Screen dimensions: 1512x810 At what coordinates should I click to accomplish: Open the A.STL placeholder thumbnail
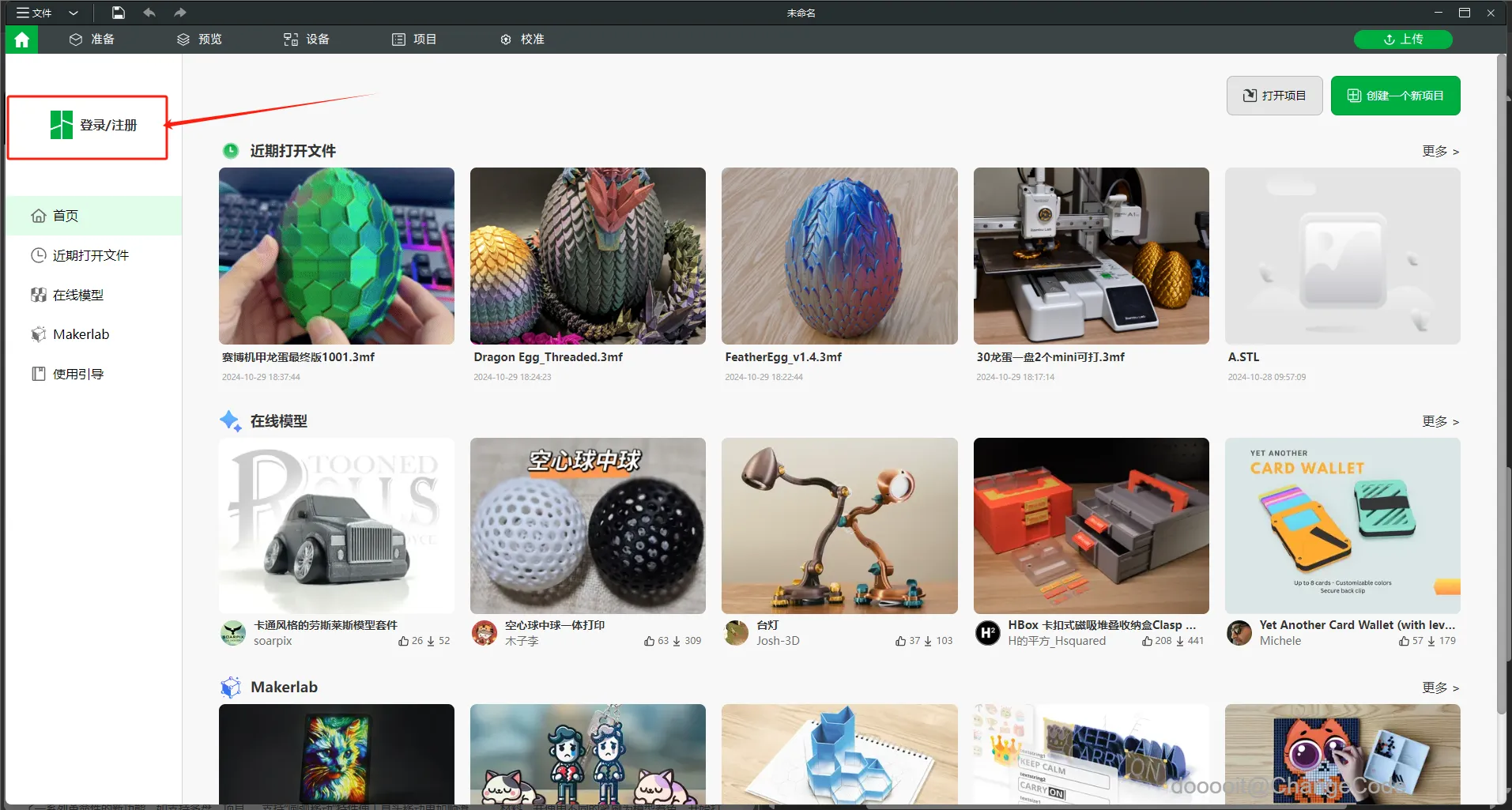coord(1343,256)
